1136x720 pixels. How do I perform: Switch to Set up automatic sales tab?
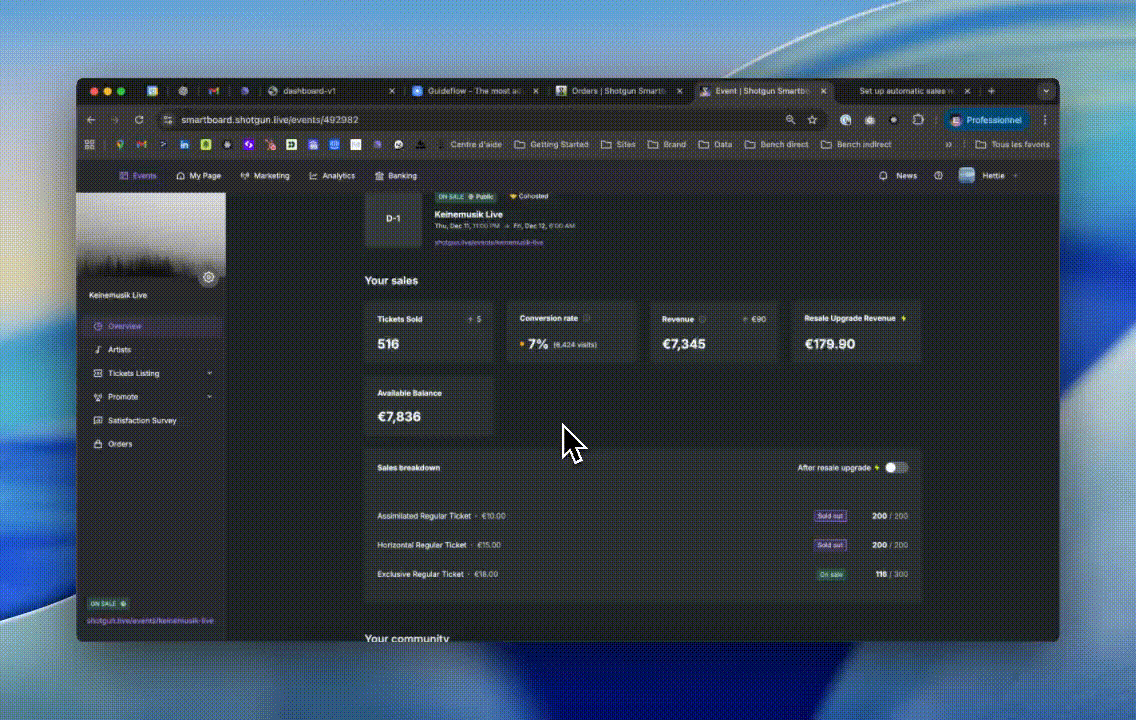(x=906, y=91)
